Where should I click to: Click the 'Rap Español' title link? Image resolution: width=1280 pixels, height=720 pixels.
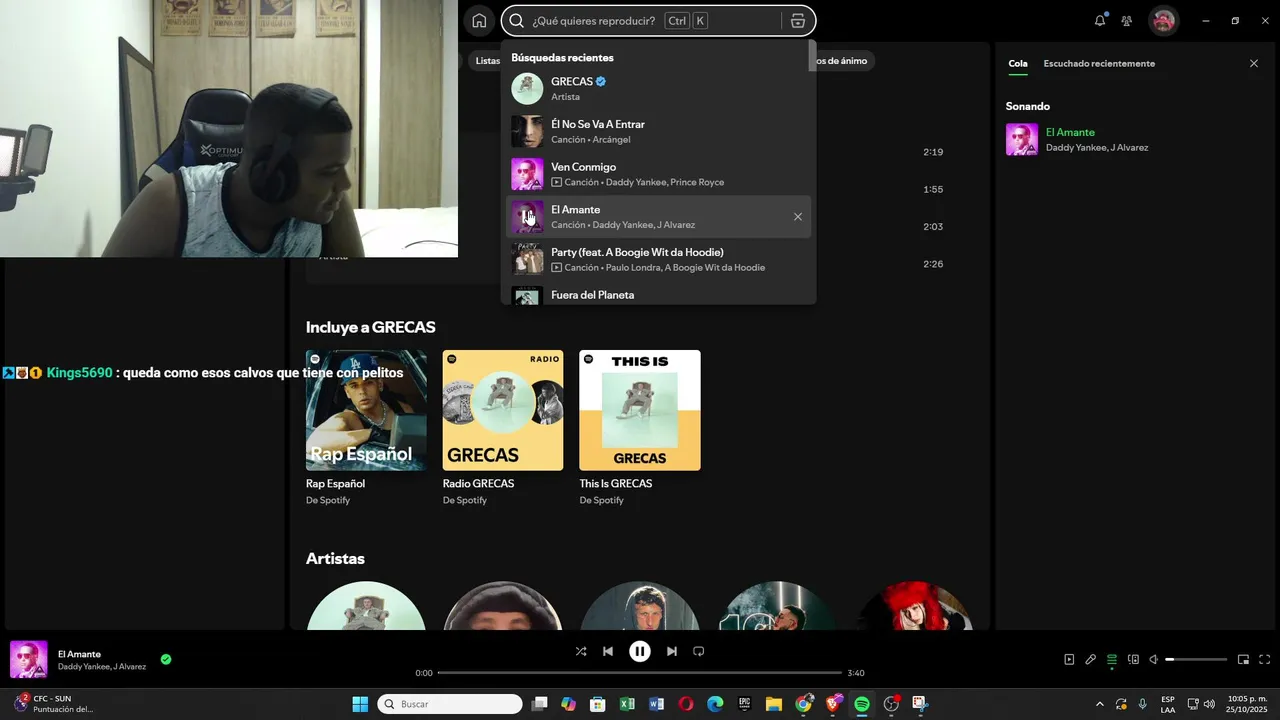tap(335, 484)
